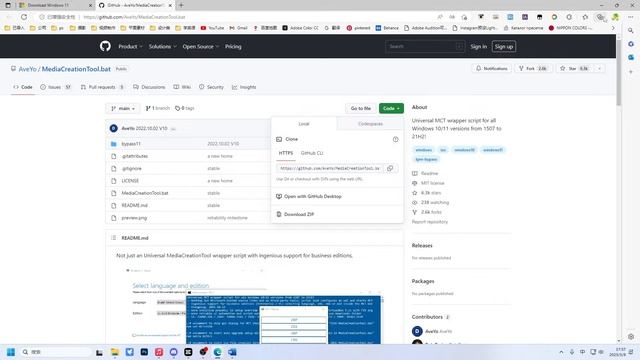Viewport: 640px width, 360px height.
Task: Select the Local tab in clone popup
Action: coord(304,124)
